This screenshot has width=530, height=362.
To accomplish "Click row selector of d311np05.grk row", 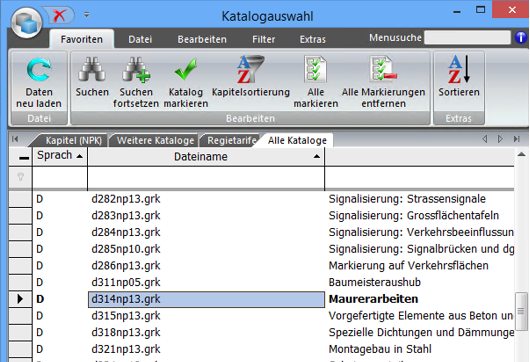I will [20, 282].
